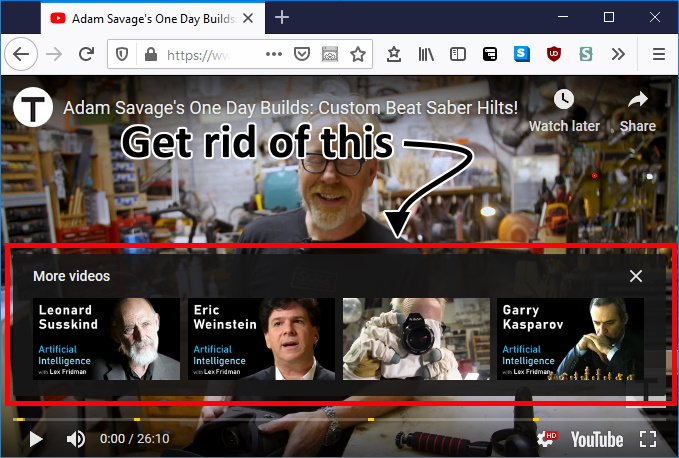Seek on the video progress bar
This screenshot has height=458, width=679.
339,419
